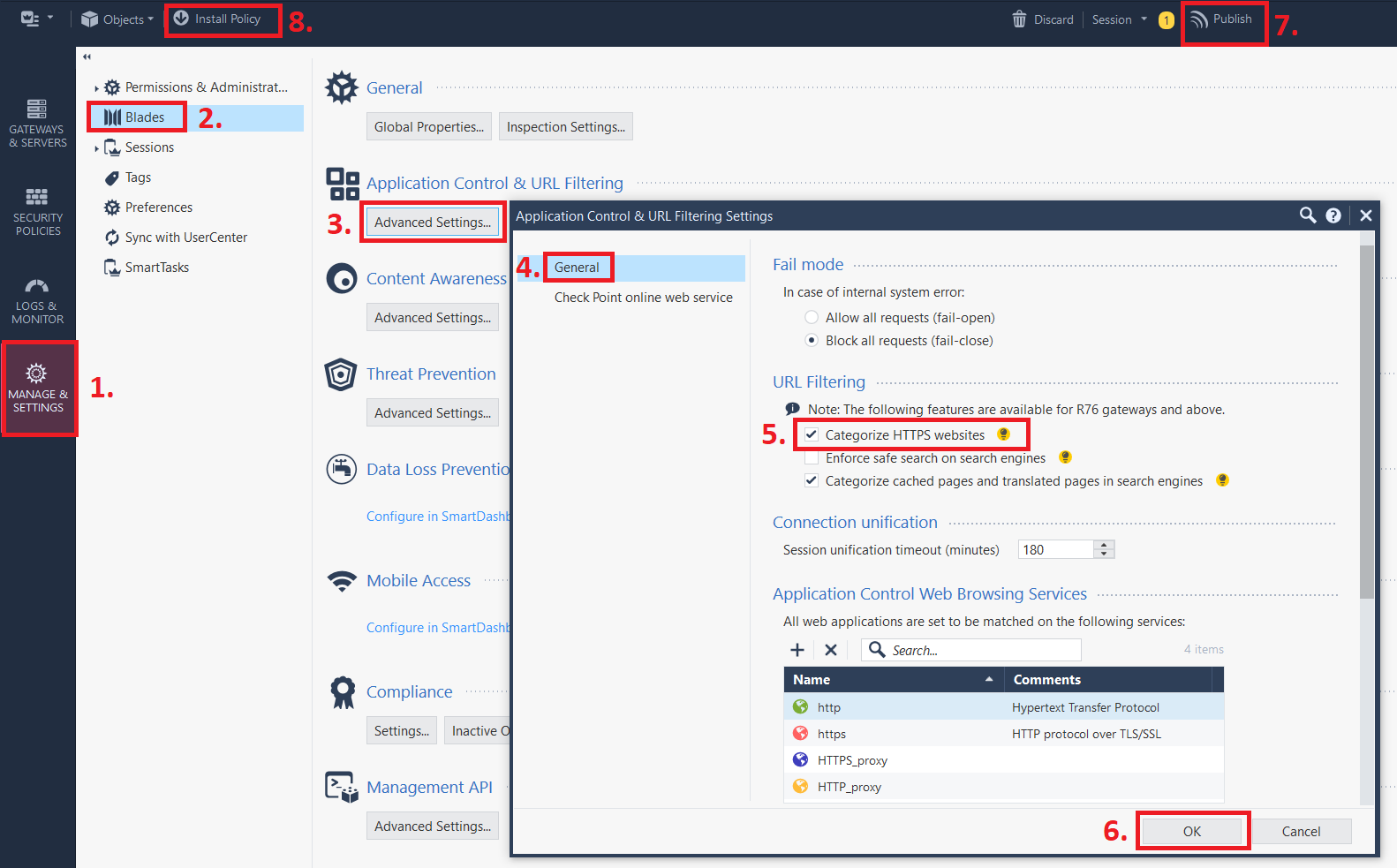Open Threat Prevention Advanced Settings
Screen dimensions: 1397x868
pyautogui.click(x=433, y=412)
